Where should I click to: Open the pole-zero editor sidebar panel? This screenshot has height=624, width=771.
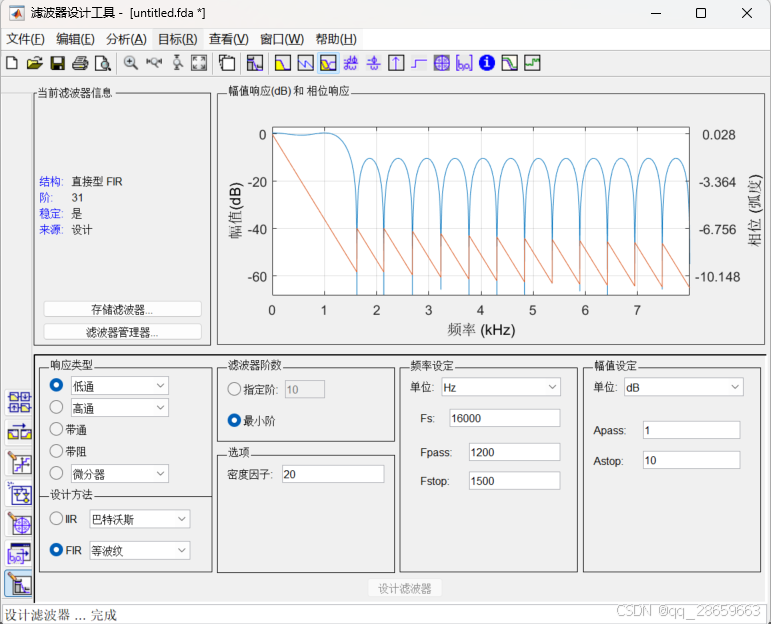pyautogui.click(x=20, y=524)
